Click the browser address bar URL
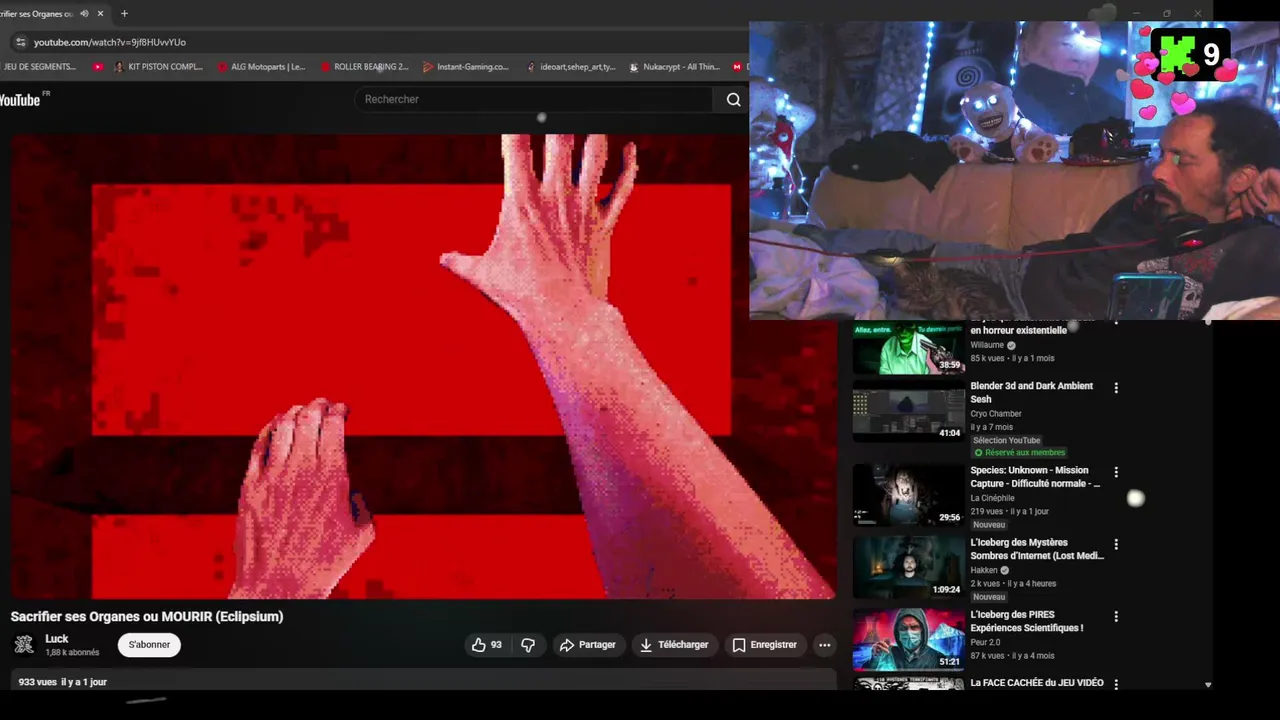This screenshot has height=720, width=1280. (110, 42)
